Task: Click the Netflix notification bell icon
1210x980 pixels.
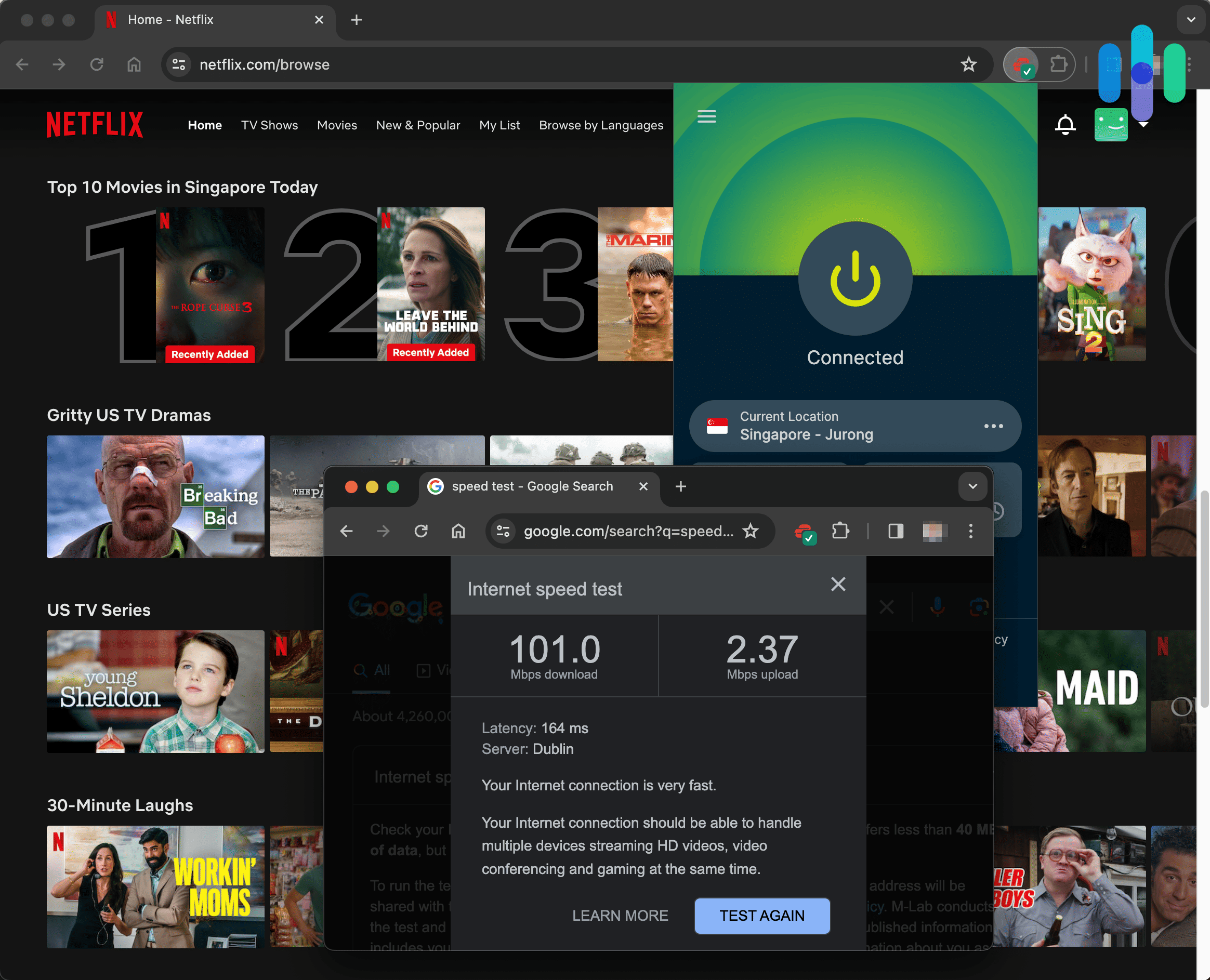Action: (1065, 125)
